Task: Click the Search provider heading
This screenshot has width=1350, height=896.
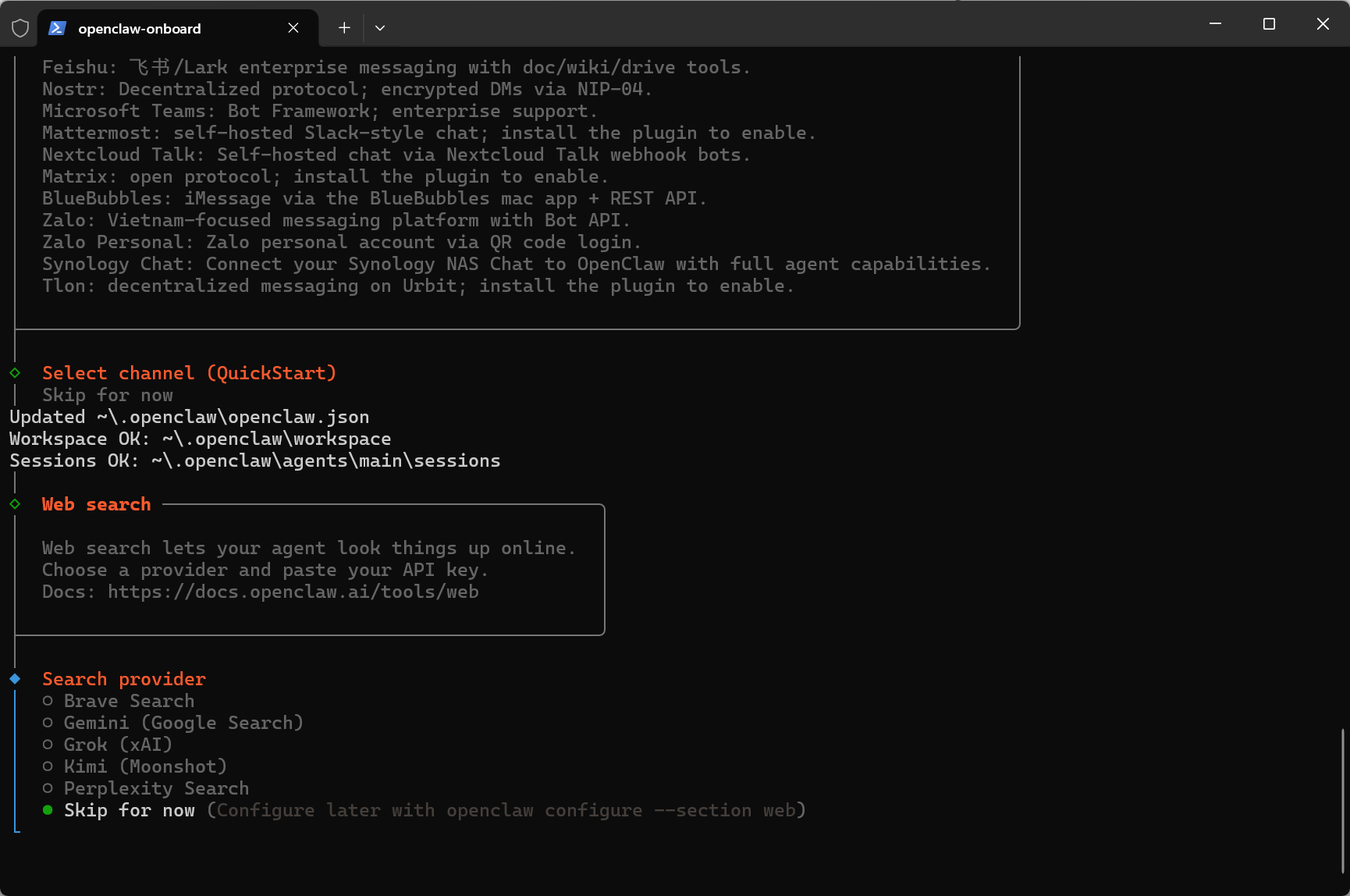Action: [124, 679]
